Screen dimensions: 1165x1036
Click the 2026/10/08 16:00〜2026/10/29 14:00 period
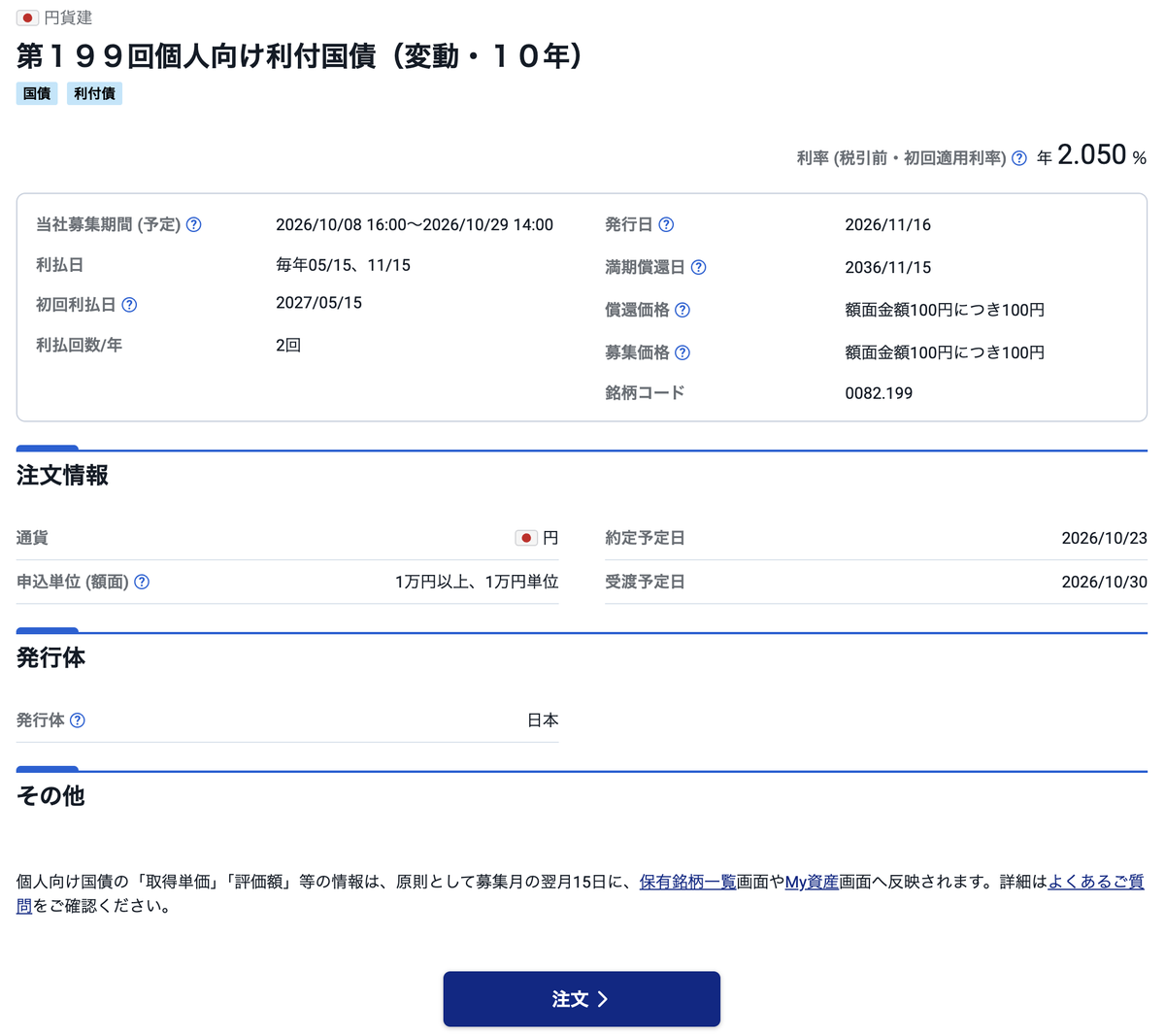[415, 224]
